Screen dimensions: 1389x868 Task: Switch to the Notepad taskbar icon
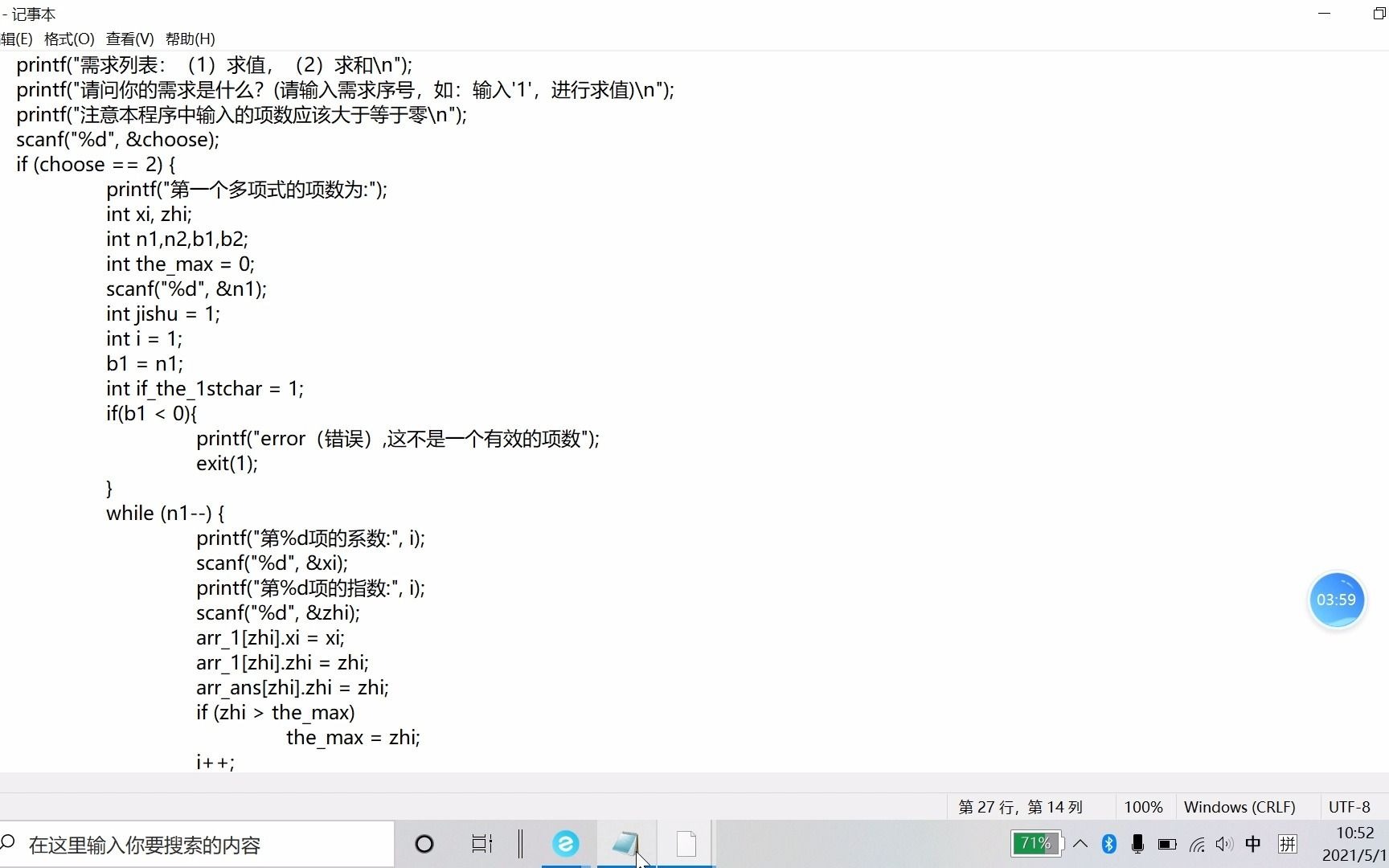pyautogui.click(x=625, y=844)
